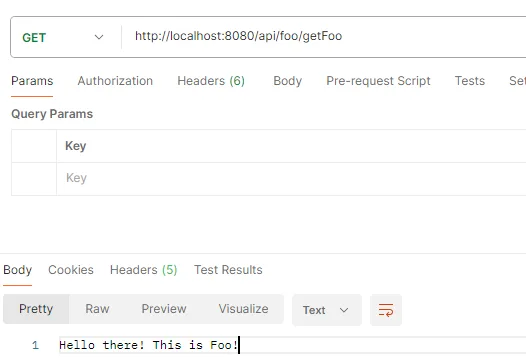Screen dimensions: 526x364
Task: Select the Pretty response view
Action: pyautogui.click(x=36, y=309)
